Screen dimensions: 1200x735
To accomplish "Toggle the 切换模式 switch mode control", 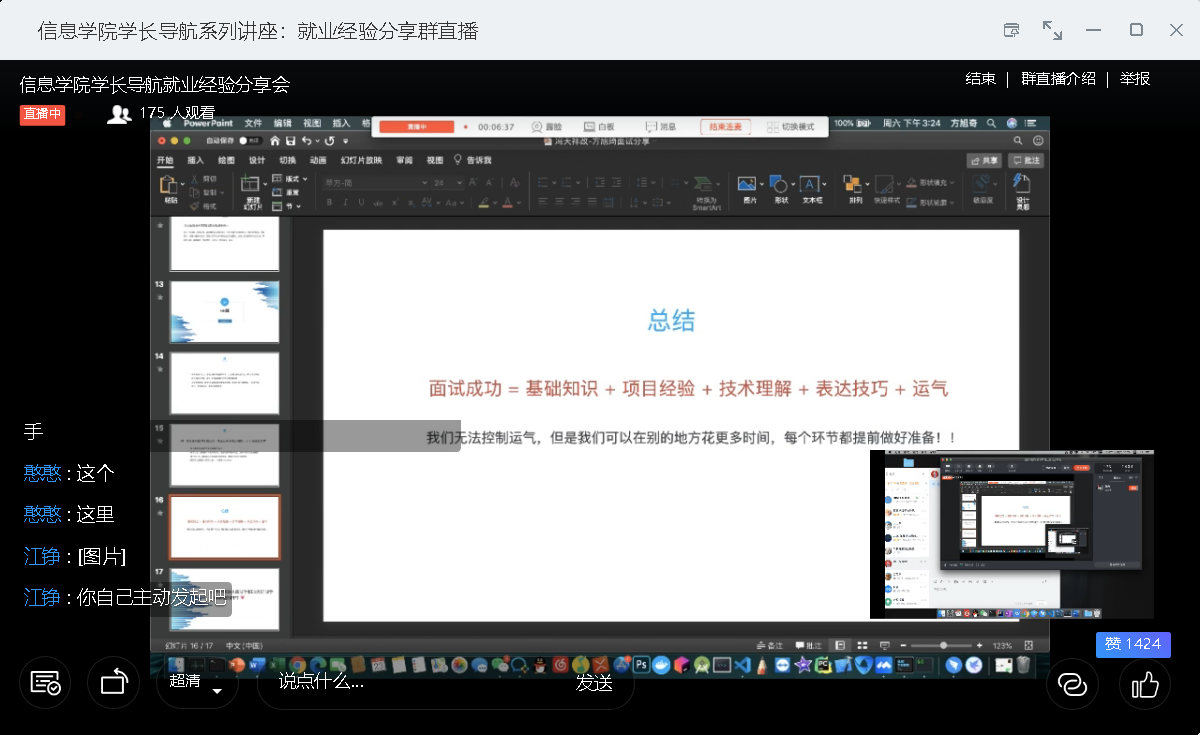I will tap(790, 127).
